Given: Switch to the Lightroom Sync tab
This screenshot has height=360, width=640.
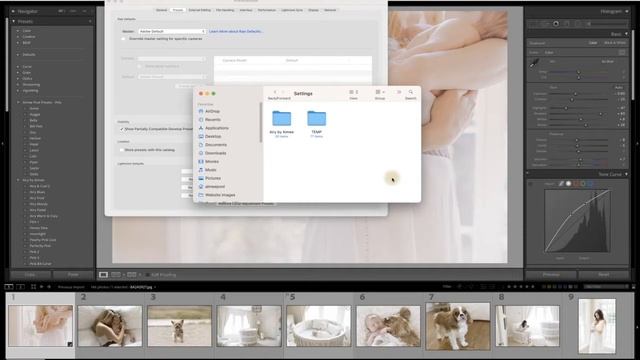Looking at the screenshot, I should click(292, 10).
